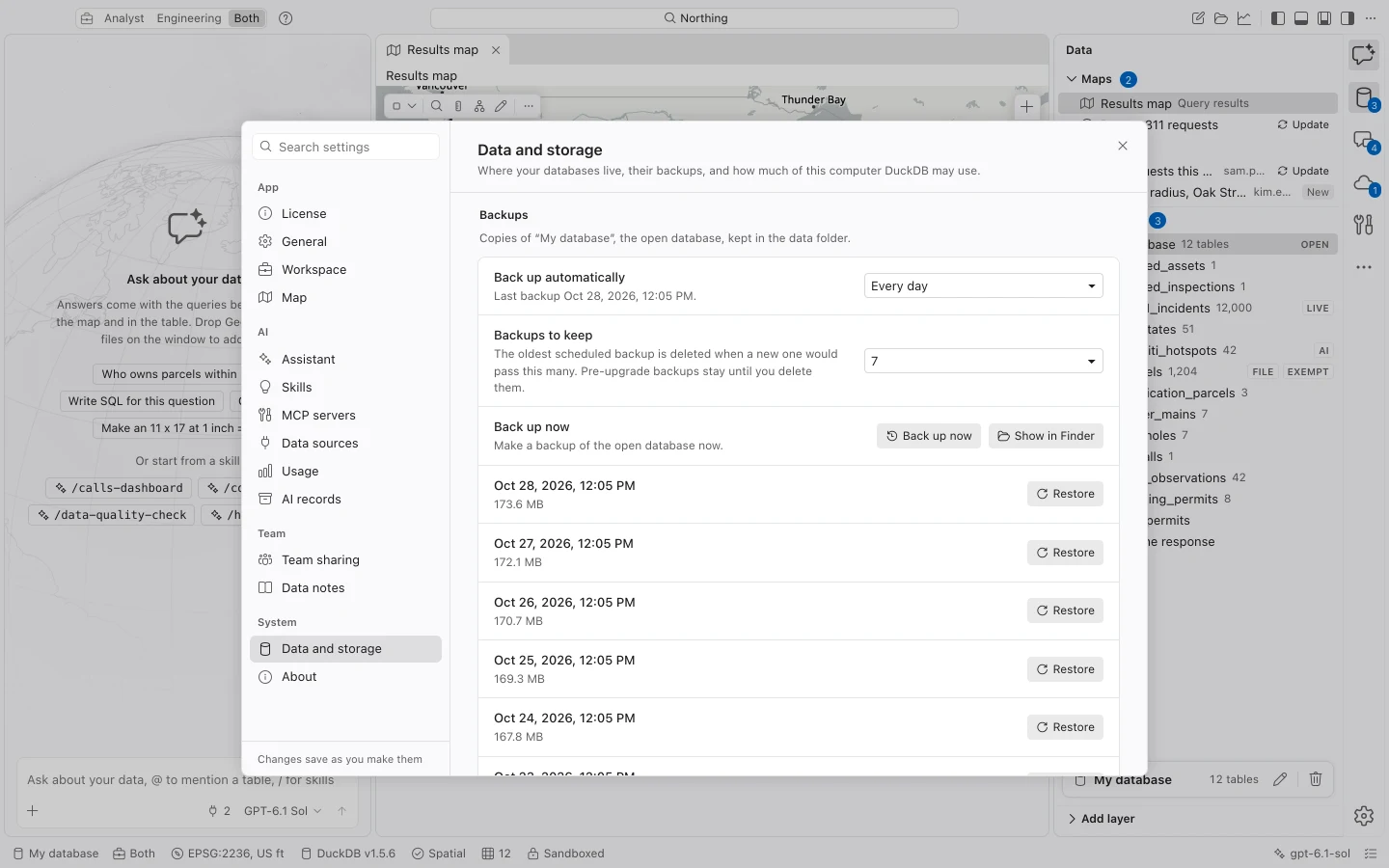Close the settings dialog
1389x868 pixels.
(x=1123, y=146)
